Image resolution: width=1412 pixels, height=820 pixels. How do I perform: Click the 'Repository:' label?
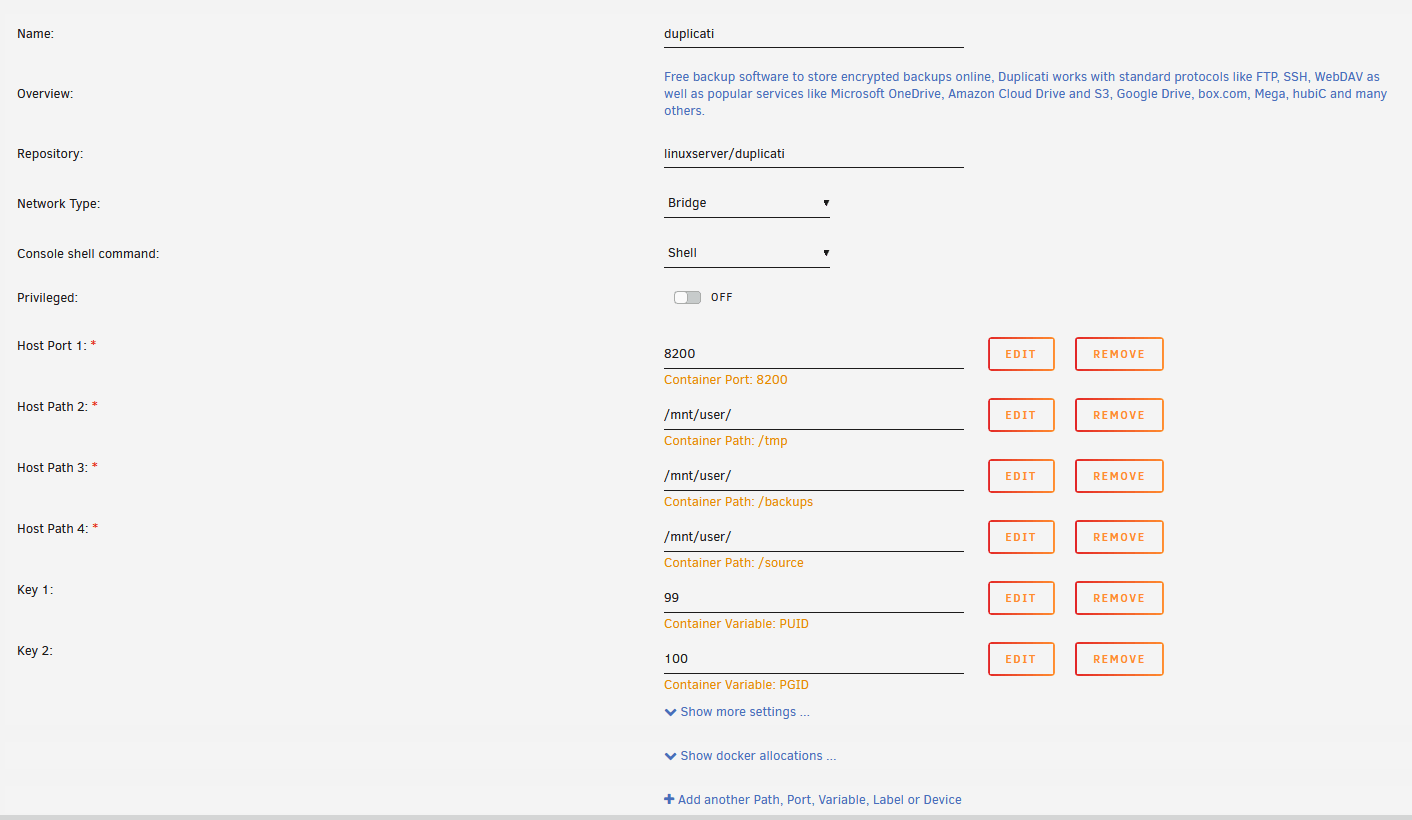tap(50, 154)
